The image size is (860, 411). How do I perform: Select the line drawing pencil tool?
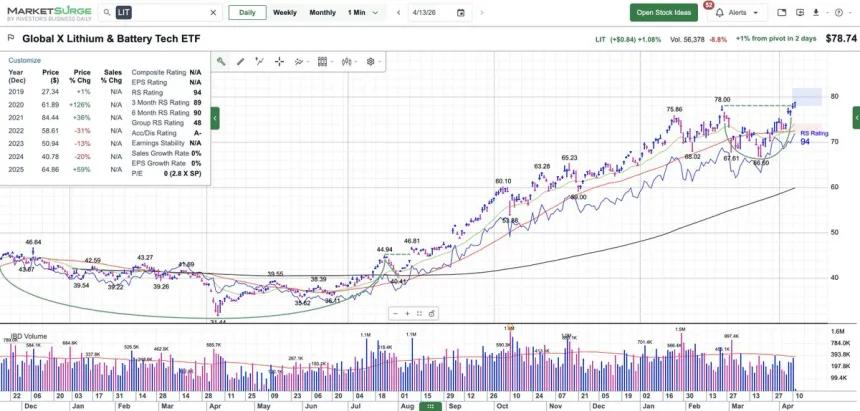[x=240, y=61]
